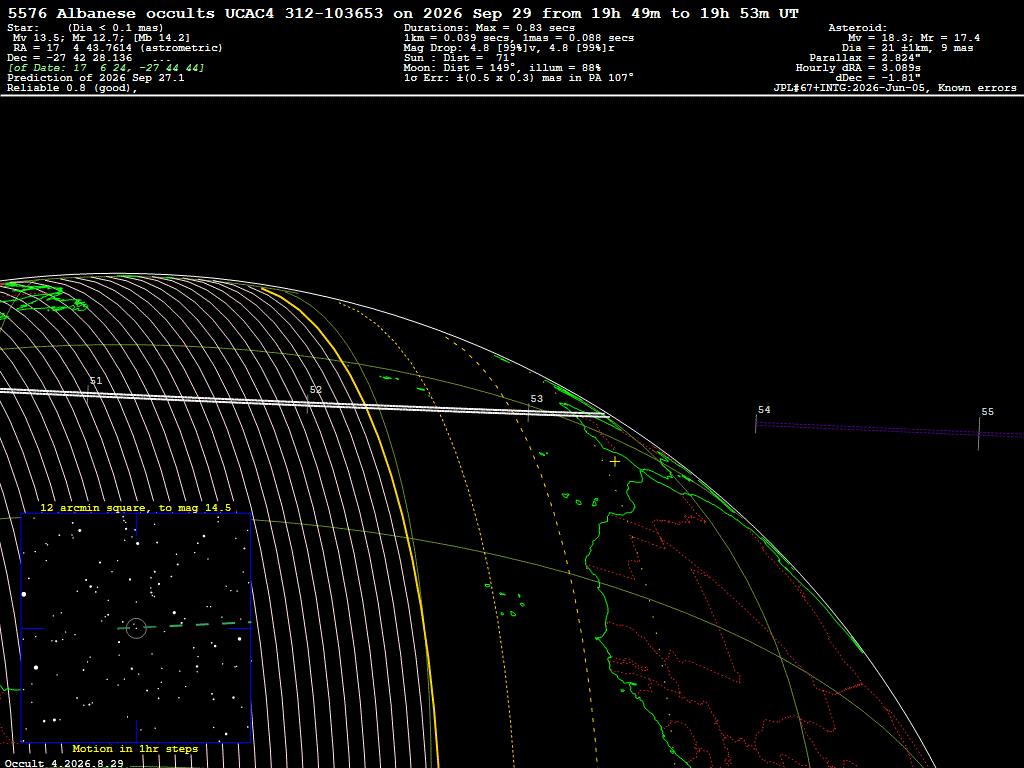Click the 52 minute time marker

pos(316,390)
